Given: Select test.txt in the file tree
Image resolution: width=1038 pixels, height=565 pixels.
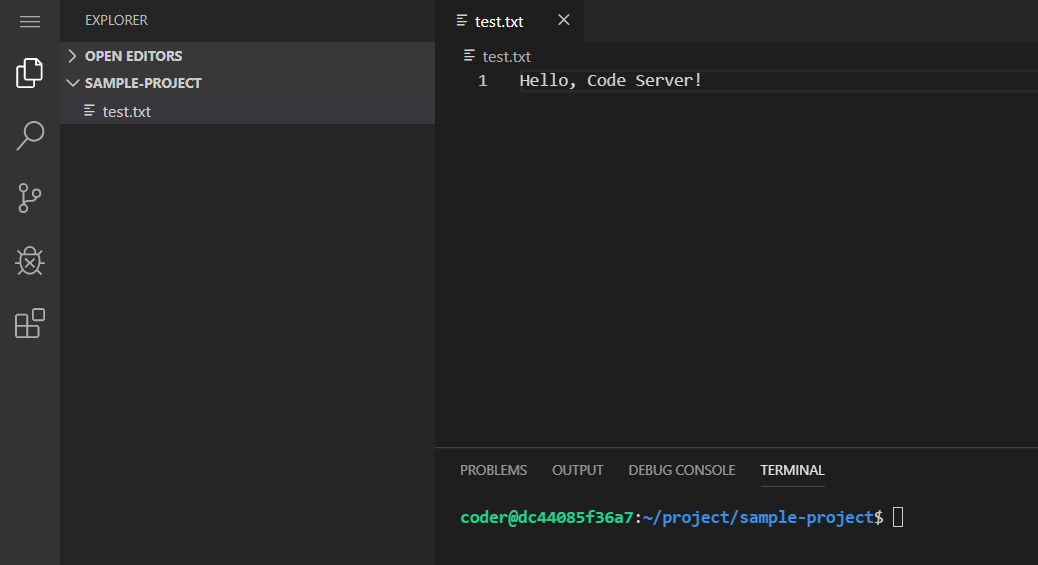Looking at the screenshot, I should (248, 111).
